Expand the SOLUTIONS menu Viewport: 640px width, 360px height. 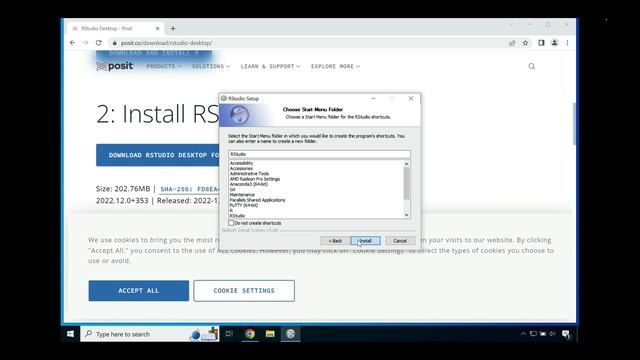211,66
